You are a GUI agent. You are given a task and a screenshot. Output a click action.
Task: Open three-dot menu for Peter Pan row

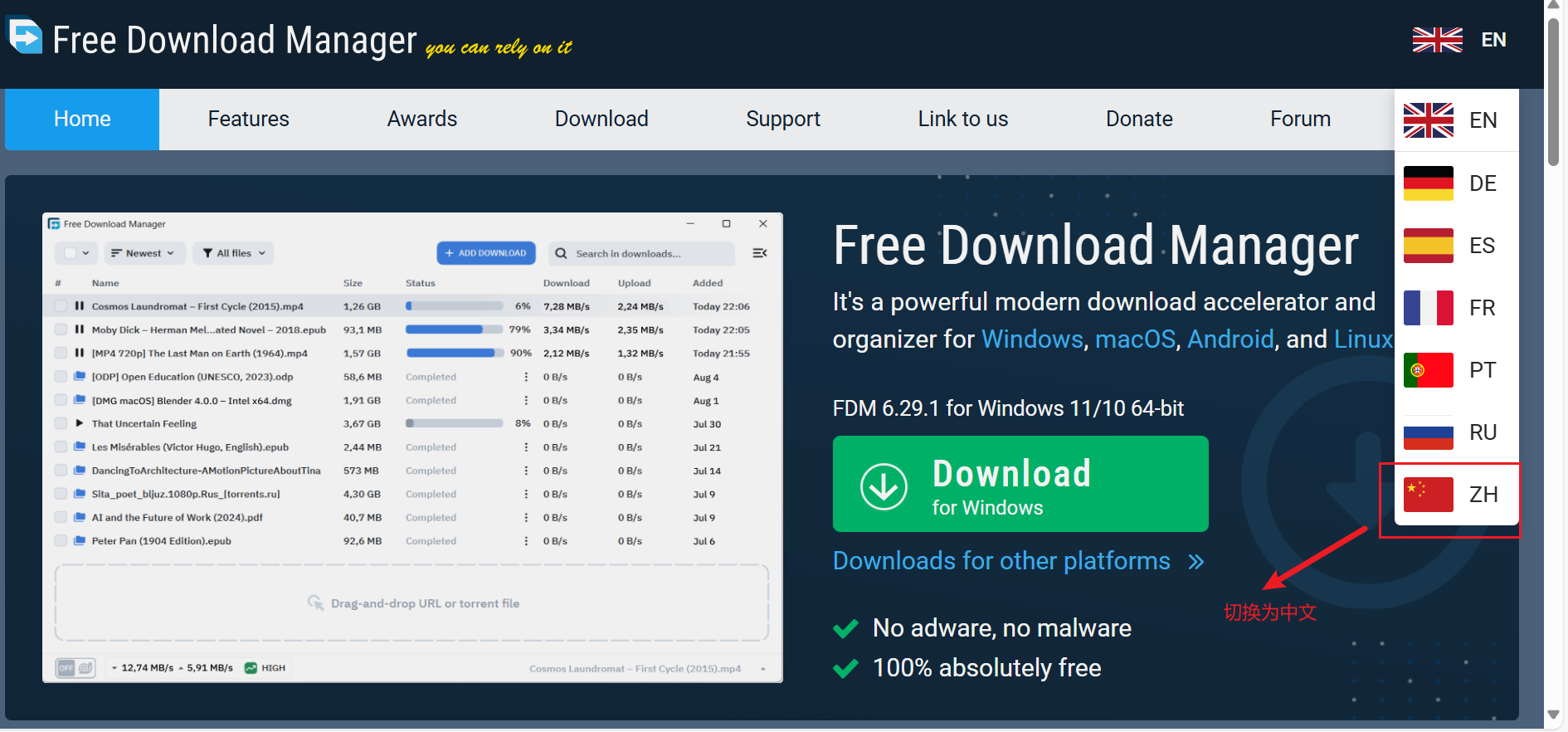tap(526, 540)
